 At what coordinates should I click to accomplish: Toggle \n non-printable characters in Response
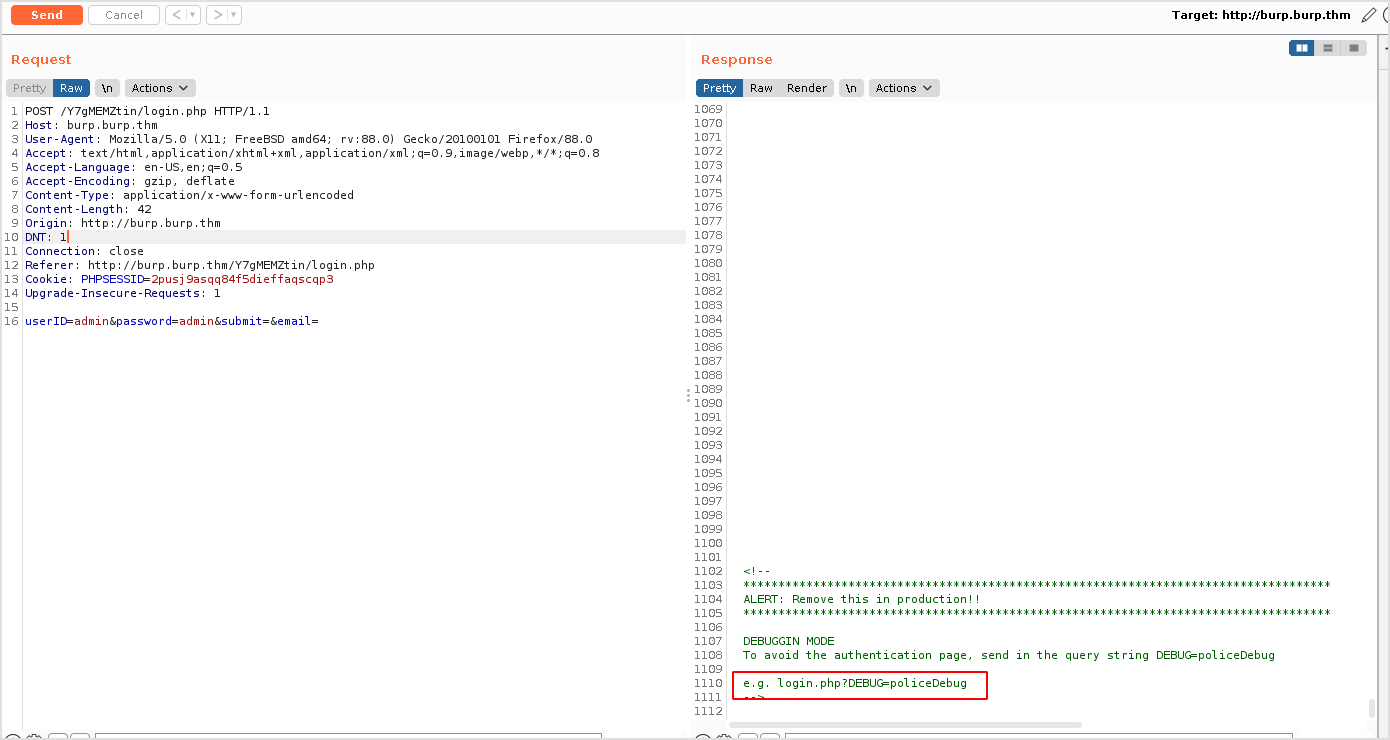click(x=851, y=88)
